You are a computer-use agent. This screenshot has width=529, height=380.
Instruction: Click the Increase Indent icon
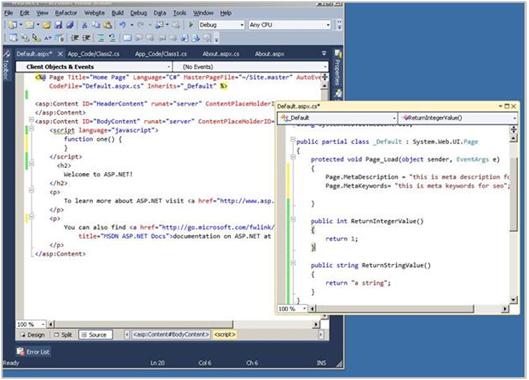(86, 38)
